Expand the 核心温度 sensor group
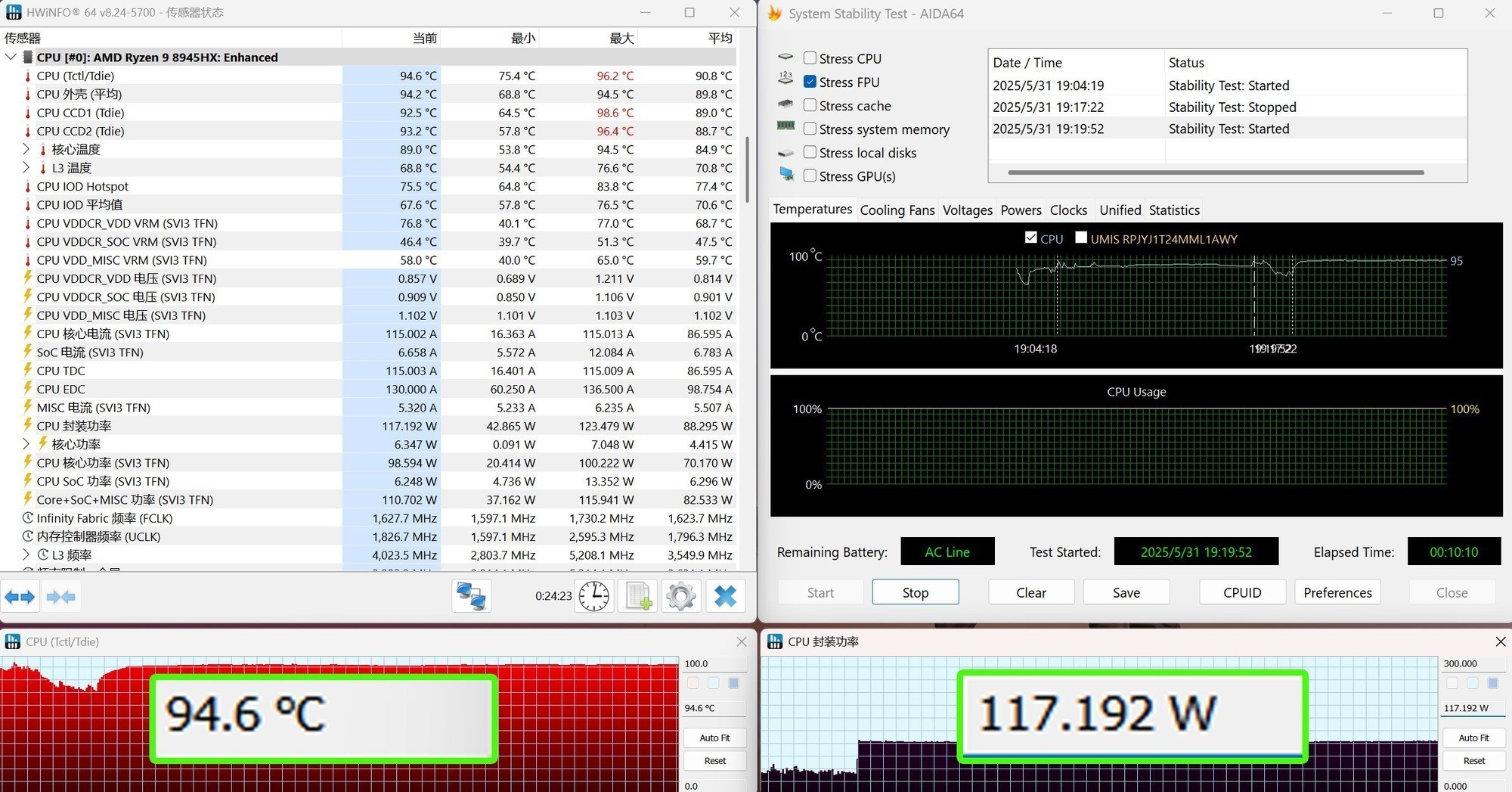1512x792 pixels. (x=26, y=149)
